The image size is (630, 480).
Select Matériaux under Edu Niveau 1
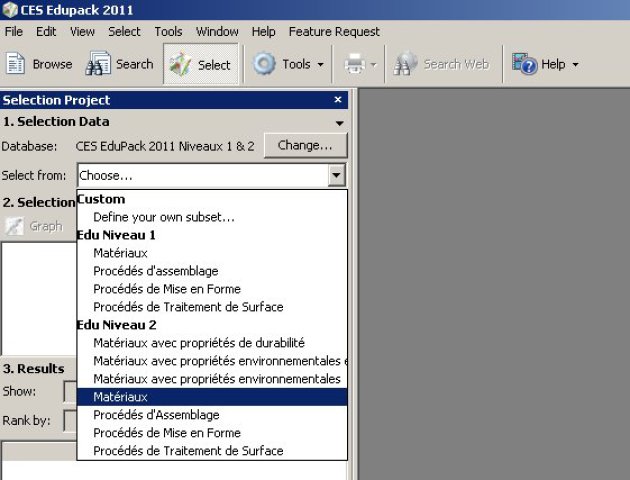[x=212, y=253]
